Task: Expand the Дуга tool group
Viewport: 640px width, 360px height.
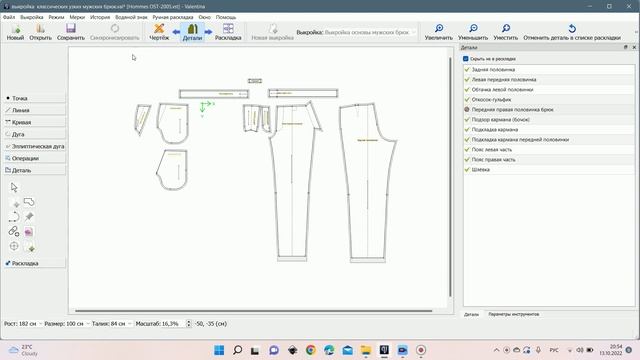Action: 34,134
